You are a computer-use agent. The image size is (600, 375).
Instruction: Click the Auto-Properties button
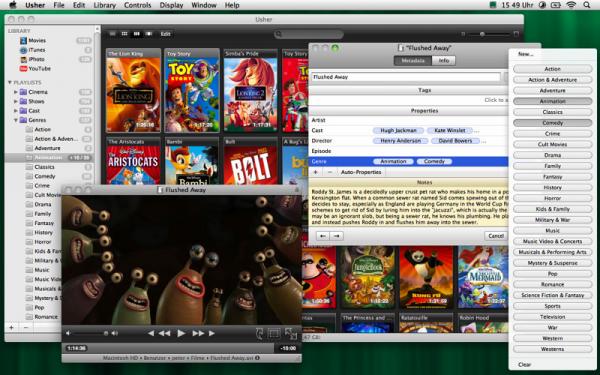pos(361,172)
